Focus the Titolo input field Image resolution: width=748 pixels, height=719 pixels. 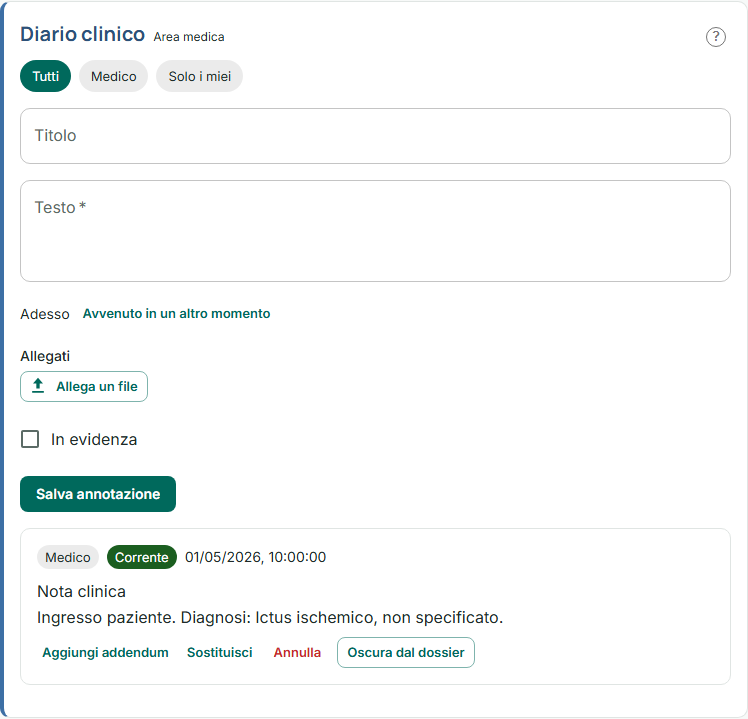pyautogui.click(x=375, y=136)
